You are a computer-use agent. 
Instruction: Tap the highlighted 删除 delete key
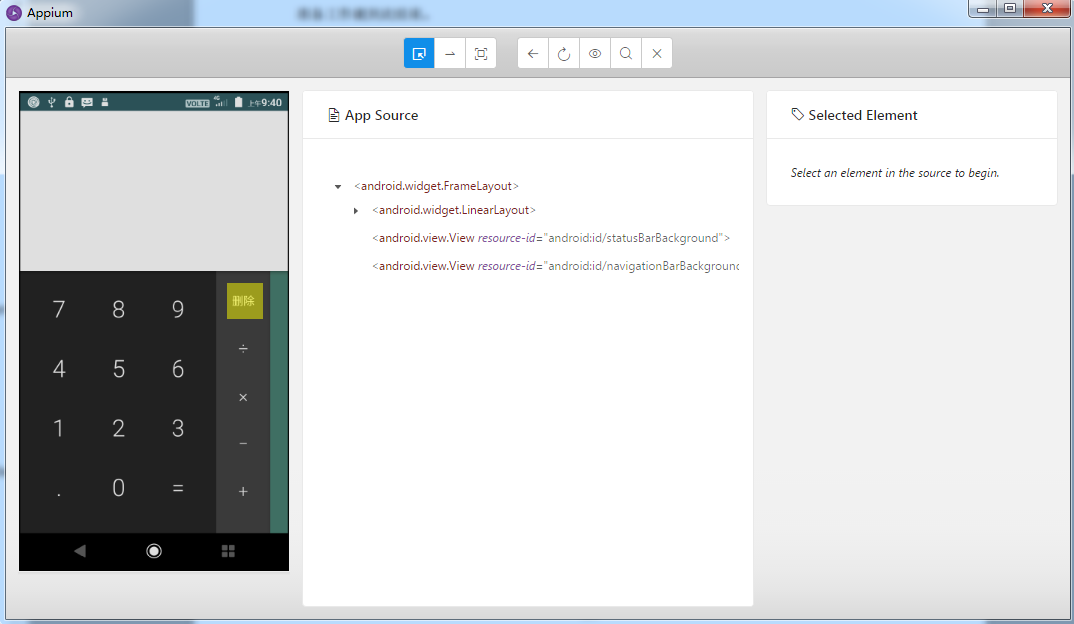tap(245, 301)
